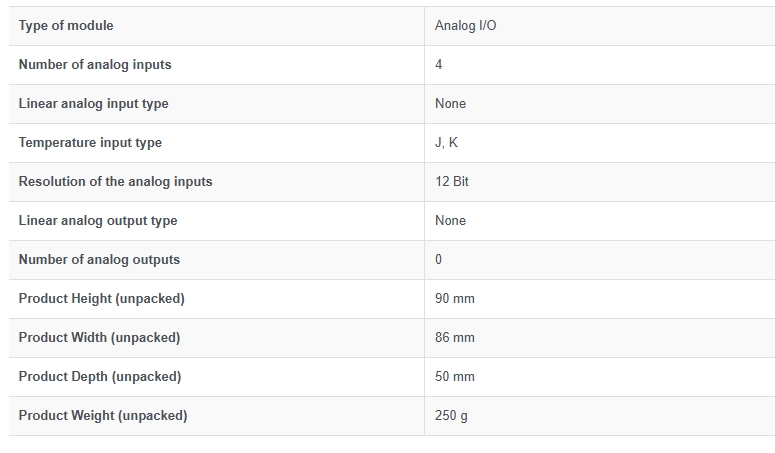Click 'Number of analog outputs' label
This screenshot has height=453, width=775.
click(x=99, y=260)
